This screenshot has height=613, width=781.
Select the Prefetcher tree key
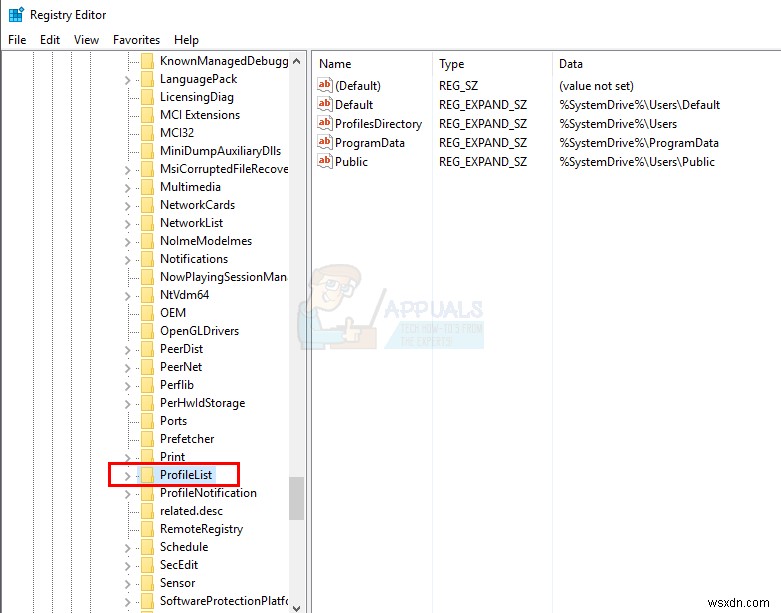(x=187, y=439)
